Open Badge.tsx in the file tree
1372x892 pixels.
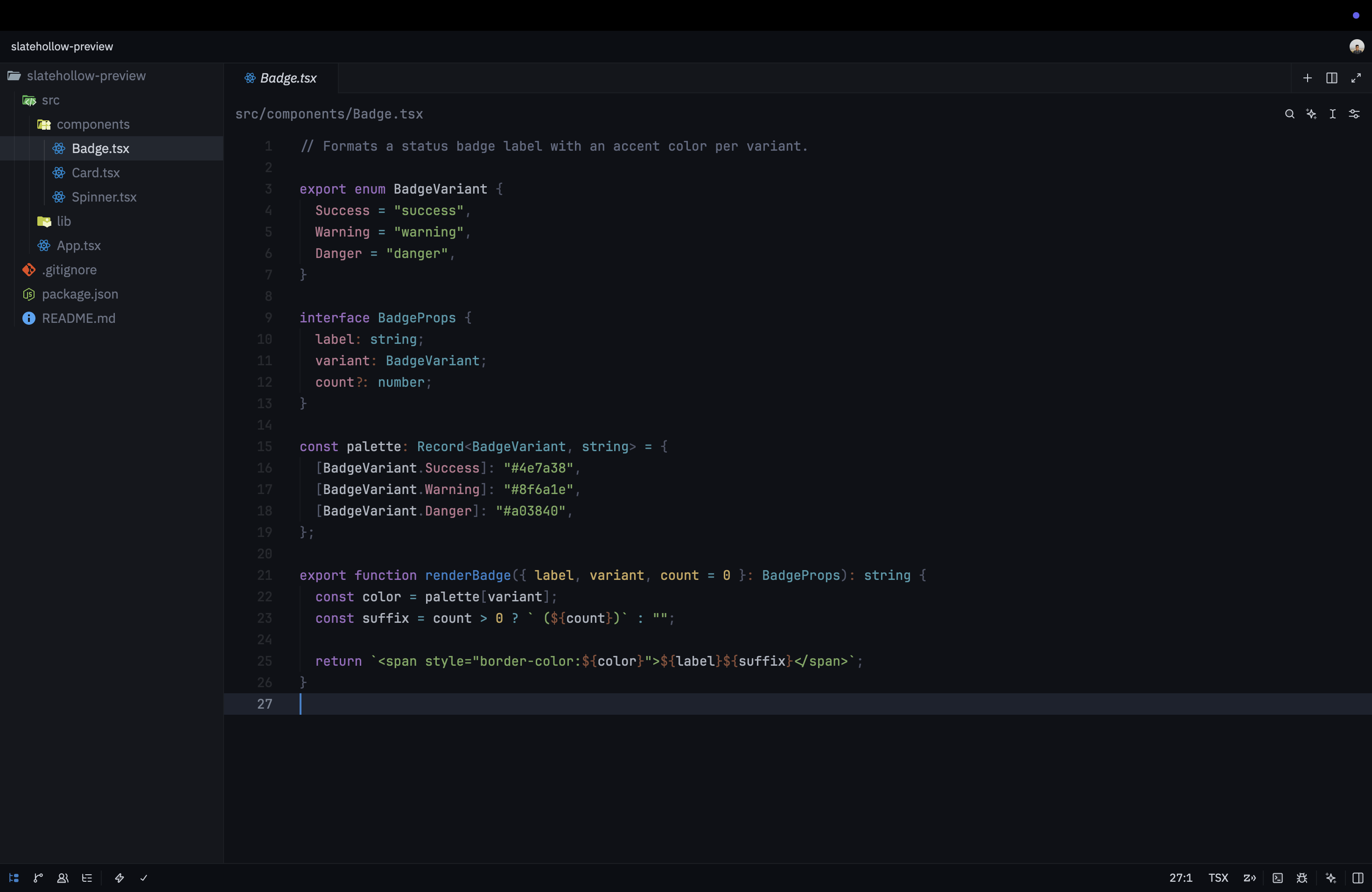tap(112, 148)
